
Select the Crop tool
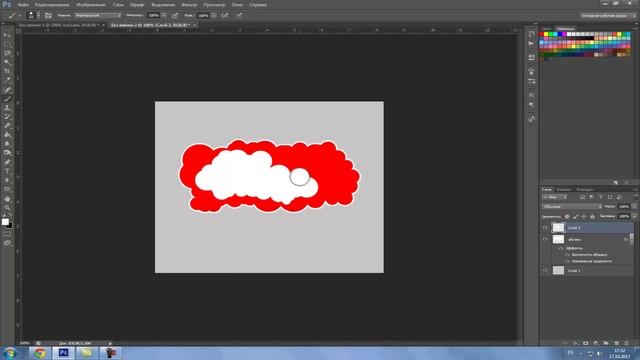pos(7,71)
